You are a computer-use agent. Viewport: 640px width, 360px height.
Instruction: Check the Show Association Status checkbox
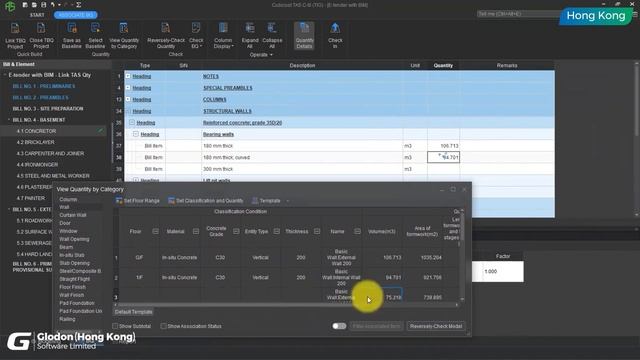pos(164,326)
